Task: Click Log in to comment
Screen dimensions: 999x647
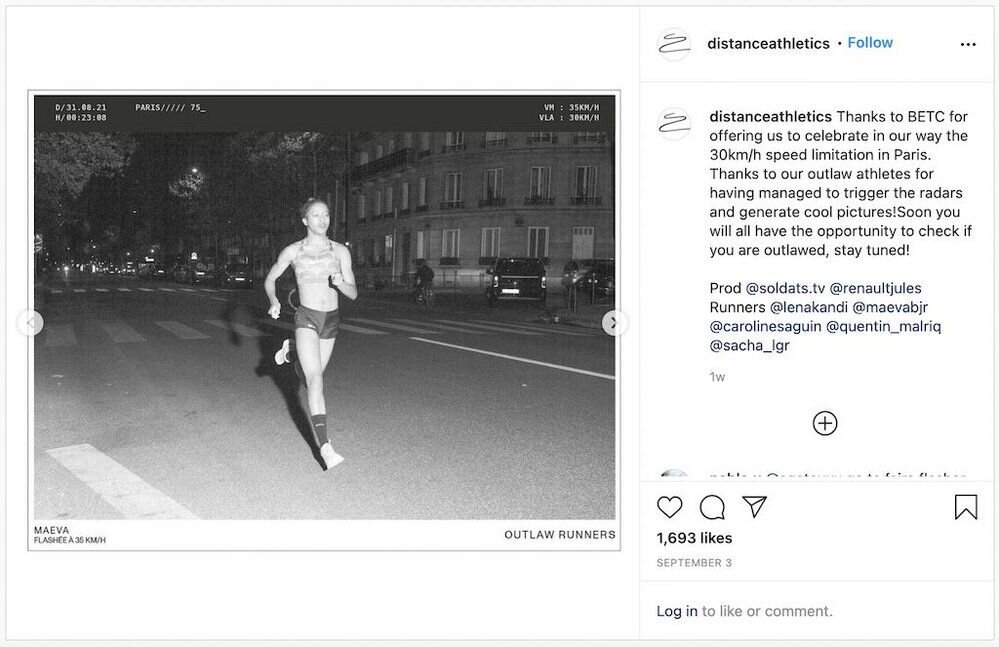Action: [677, 611]
